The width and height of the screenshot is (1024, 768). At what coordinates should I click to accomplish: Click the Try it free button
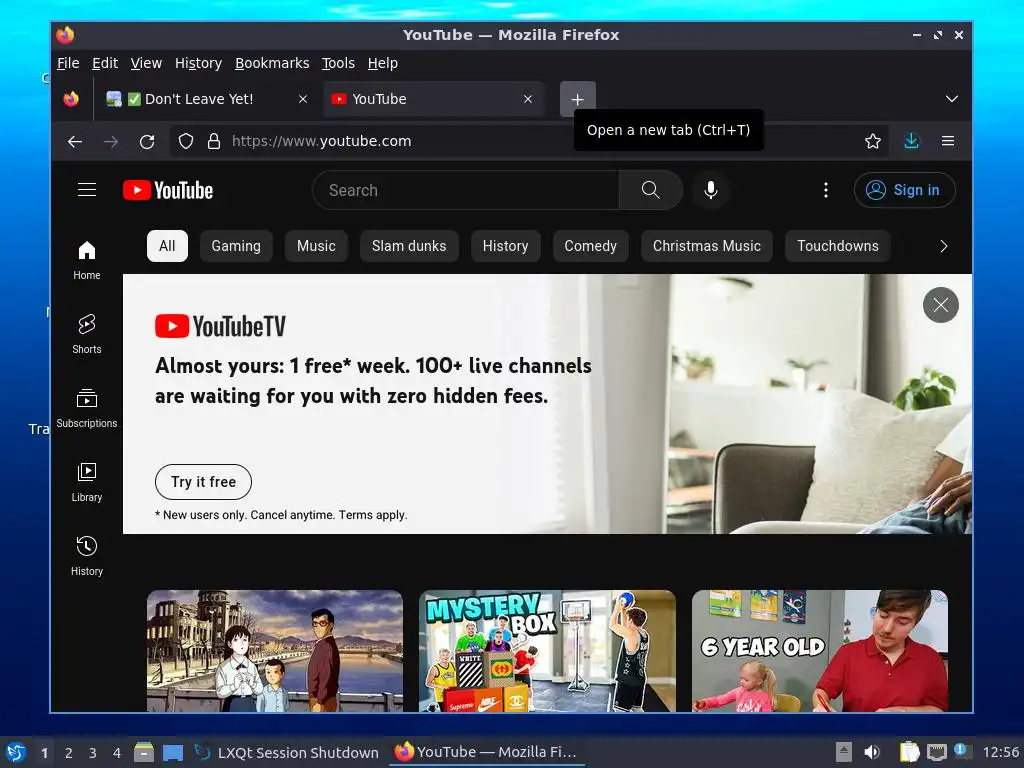(x=203, y=482)
